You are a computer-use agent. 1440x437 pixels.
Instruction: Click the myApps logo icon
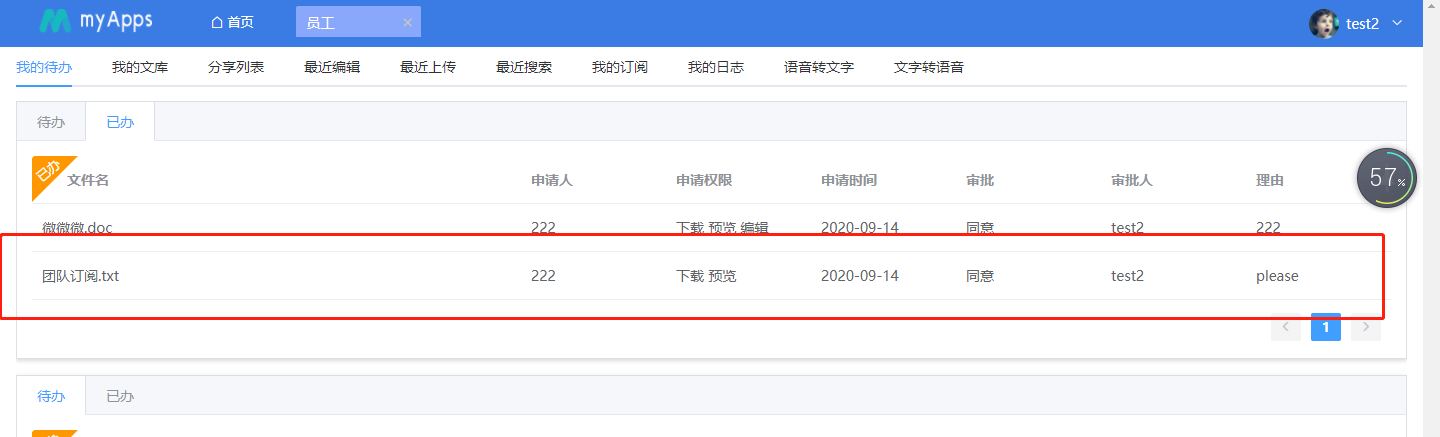[55, 22]
